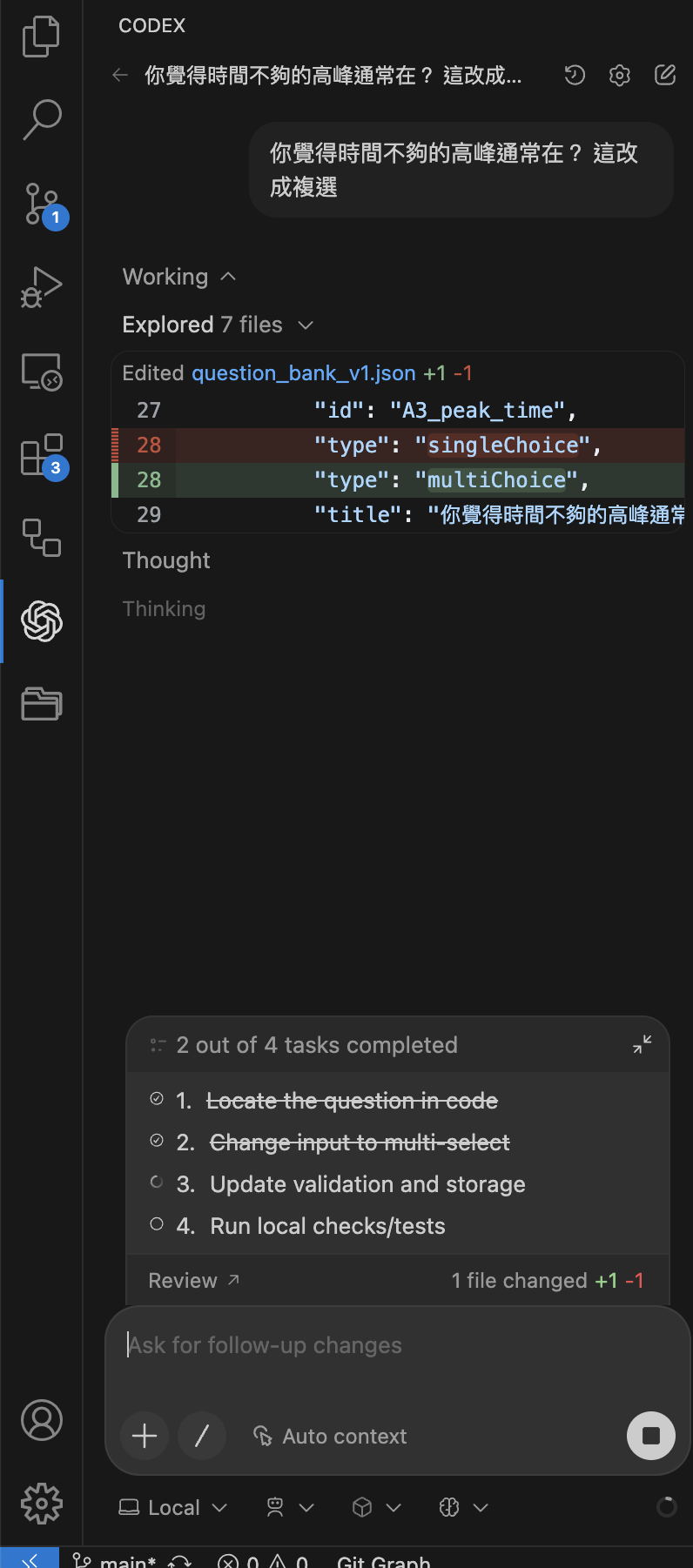Click the slash commands button
The height and width of the screenshot is (1568, 693).
[202, 1436]
